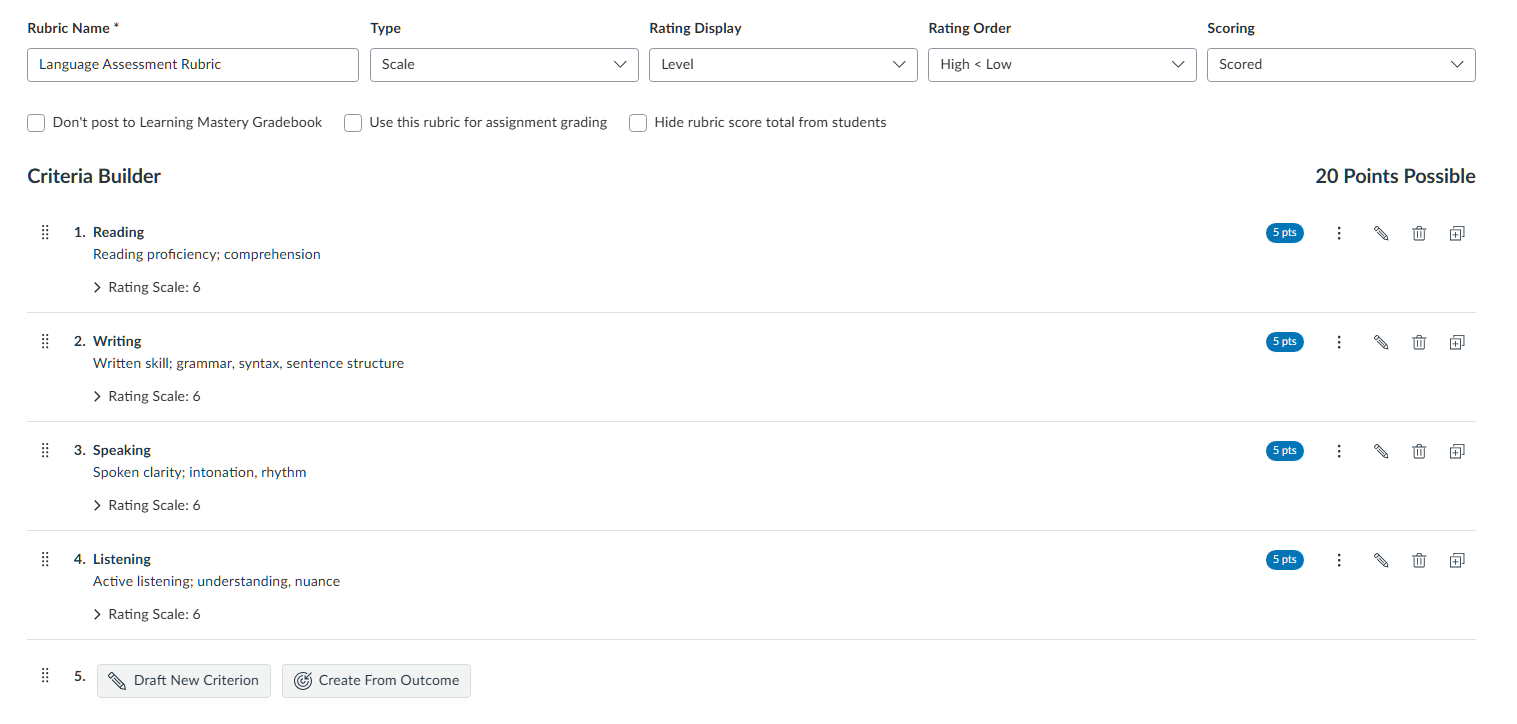Screen dimensions: 1517x724
Task: Click 'Active listening; understanding, nuance' description
Action: [216, 581]
